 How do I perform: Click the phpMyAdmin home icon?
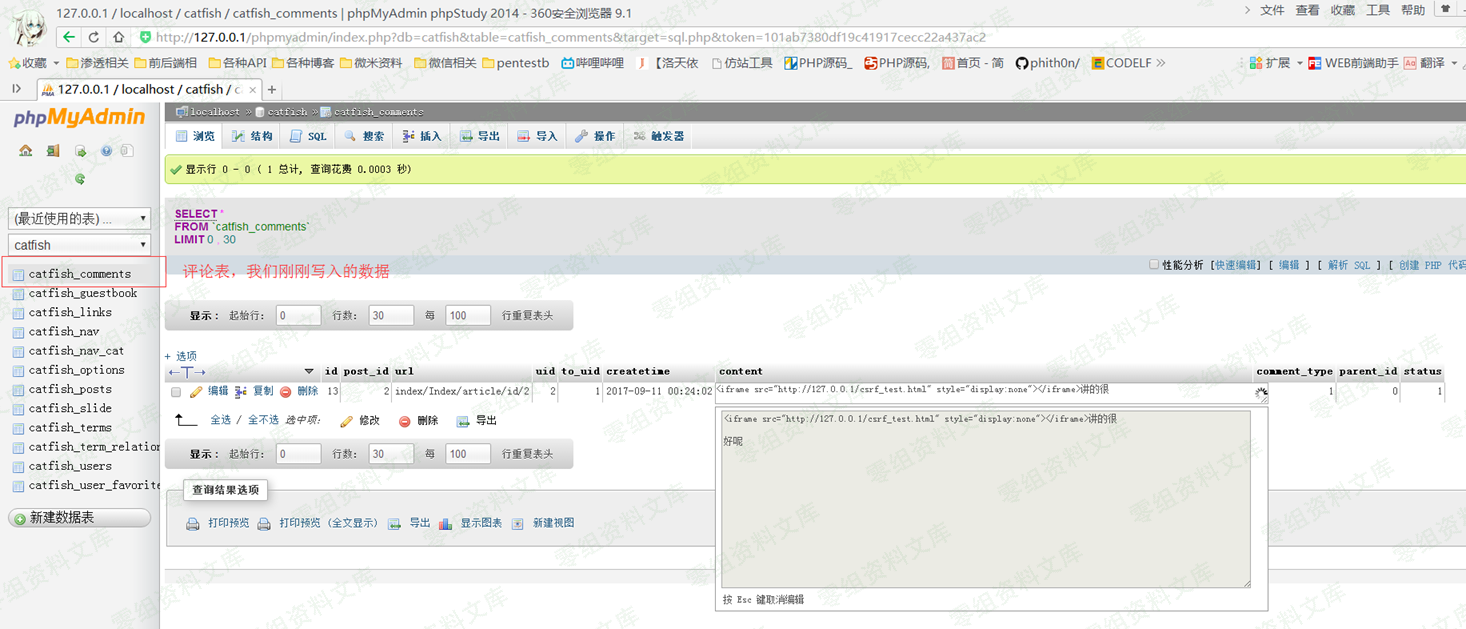pos(26,151)
